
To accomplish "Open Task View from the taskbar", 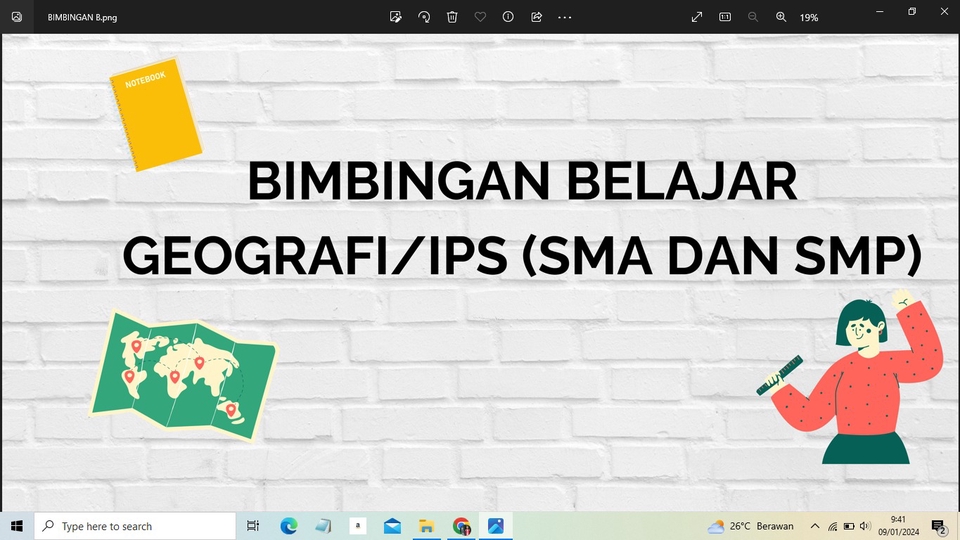I will (x=252, y=526).
